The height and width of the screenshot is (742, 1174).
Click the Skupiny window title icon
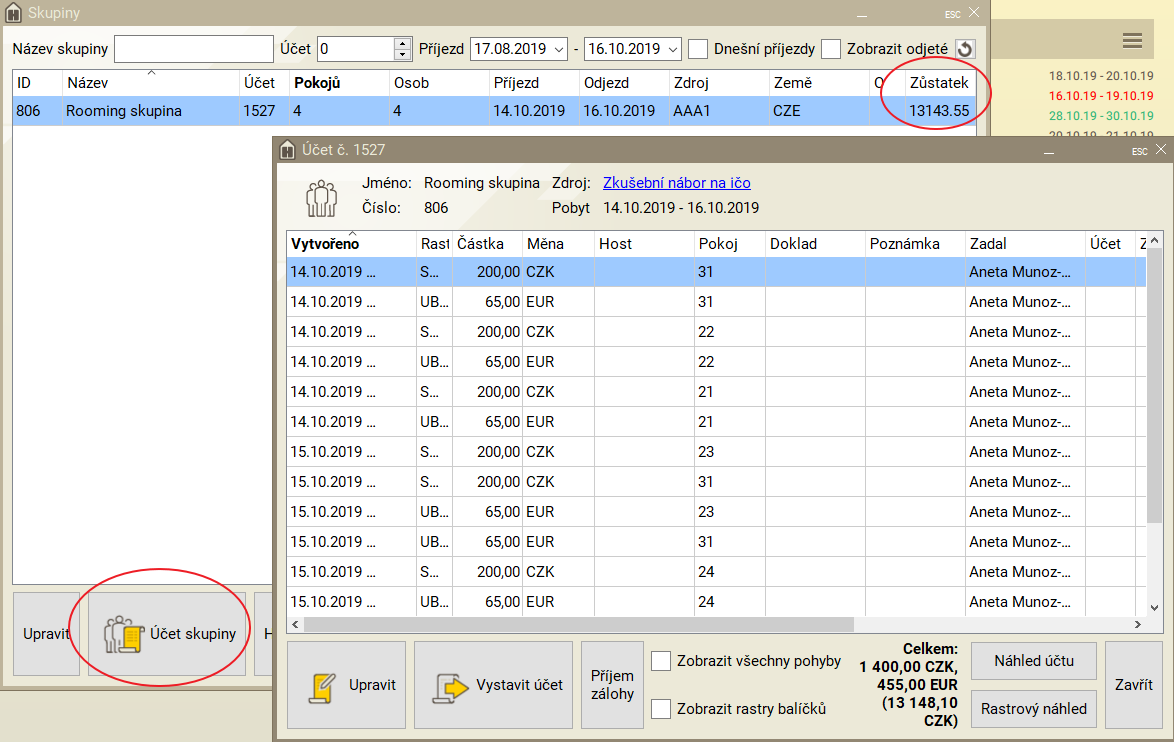13,13
